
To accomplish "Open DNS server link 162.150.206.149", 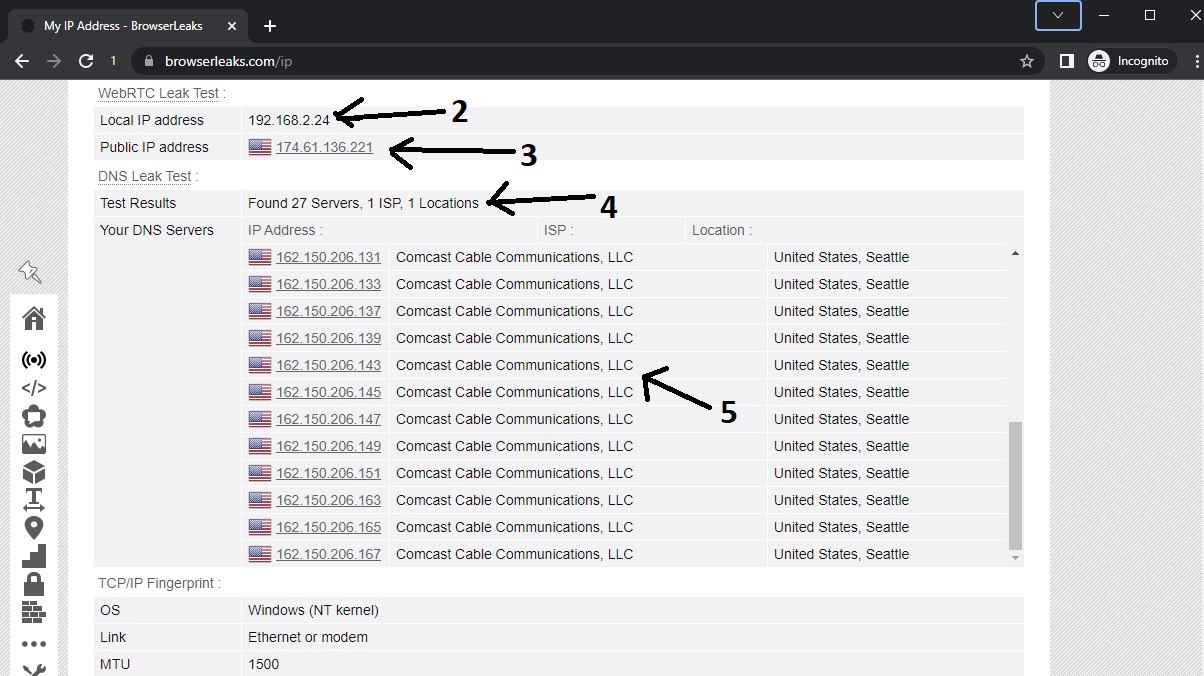I will coord(328,446).
